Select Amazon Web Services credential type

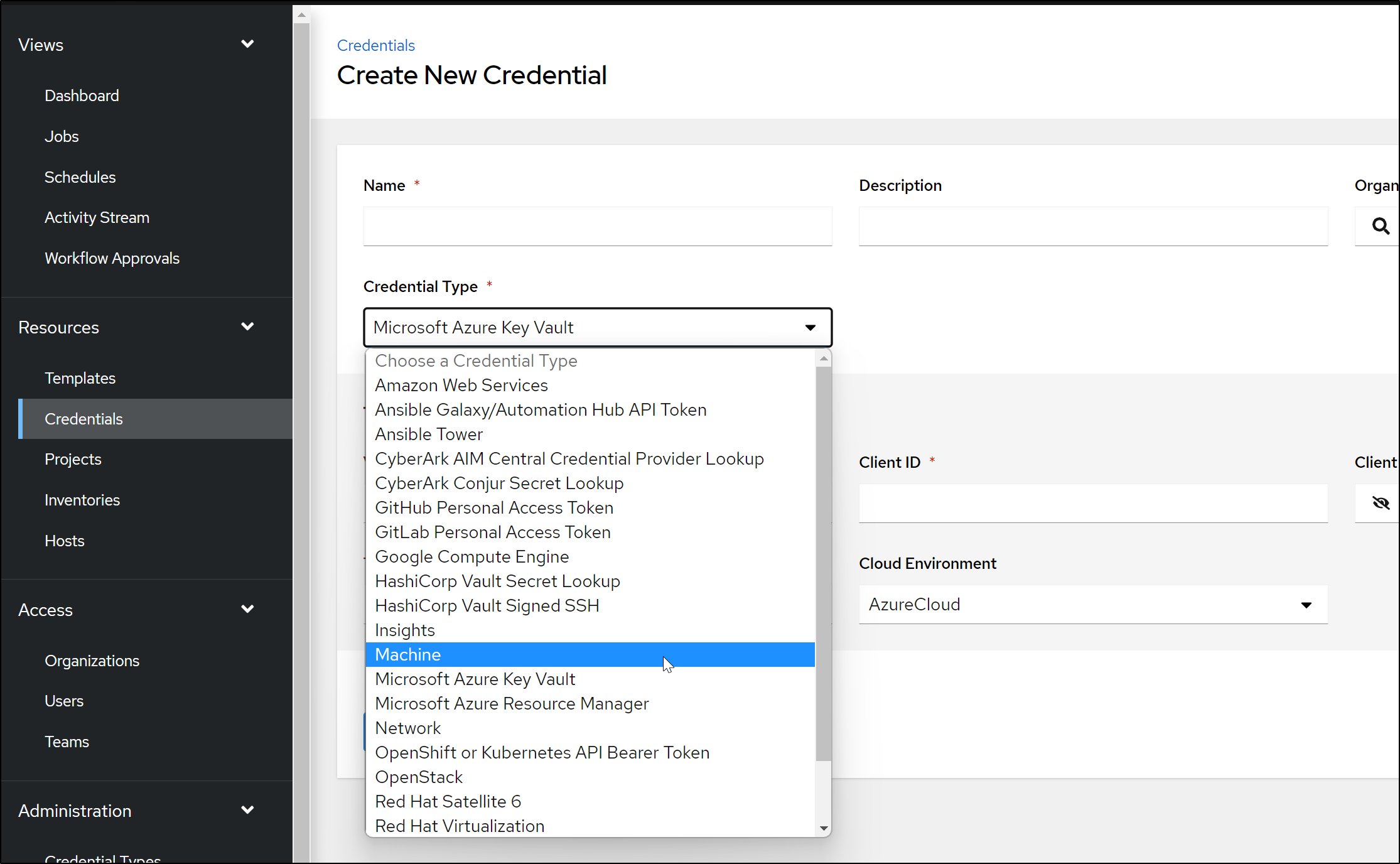pyautogui.click(x=590, y=385)
